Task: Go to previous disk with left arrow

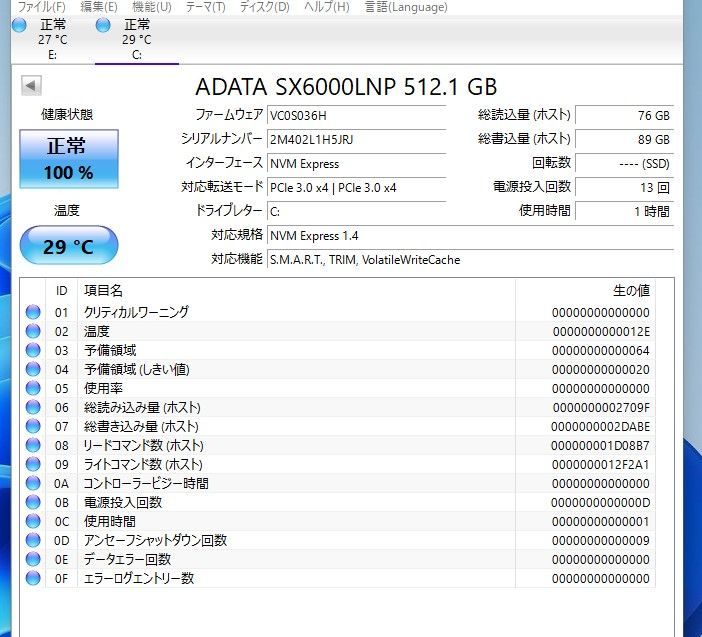Action: pos(31,86)
